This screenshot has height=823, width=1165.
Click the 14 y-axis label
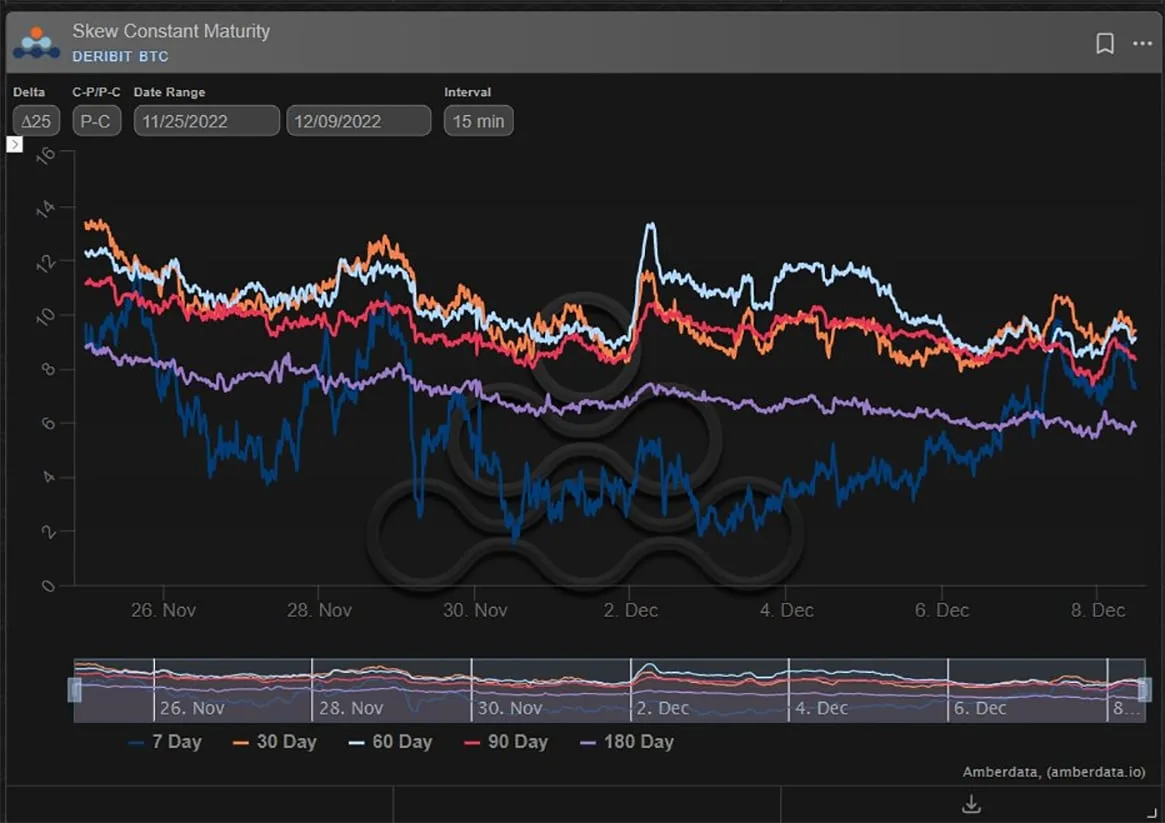(x=46, y=209)
